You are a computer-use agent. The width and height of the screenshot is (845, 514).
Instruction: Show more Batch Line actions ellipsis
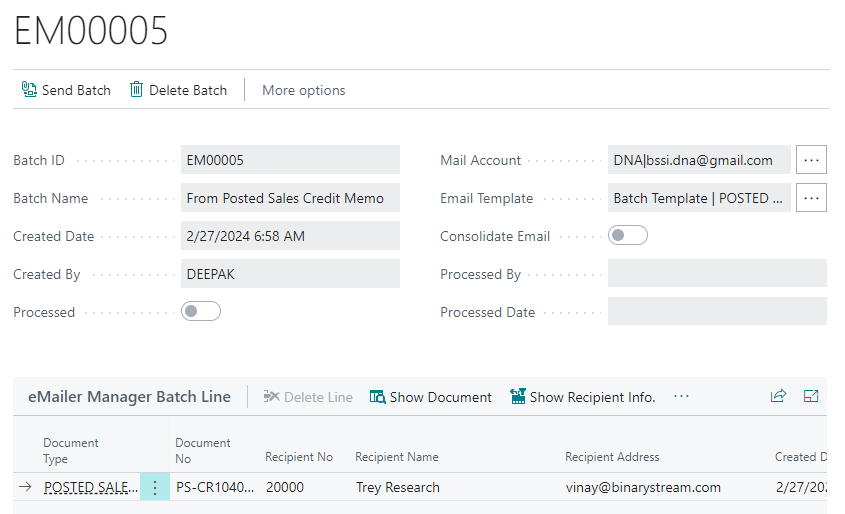click(x=681, y=397)
